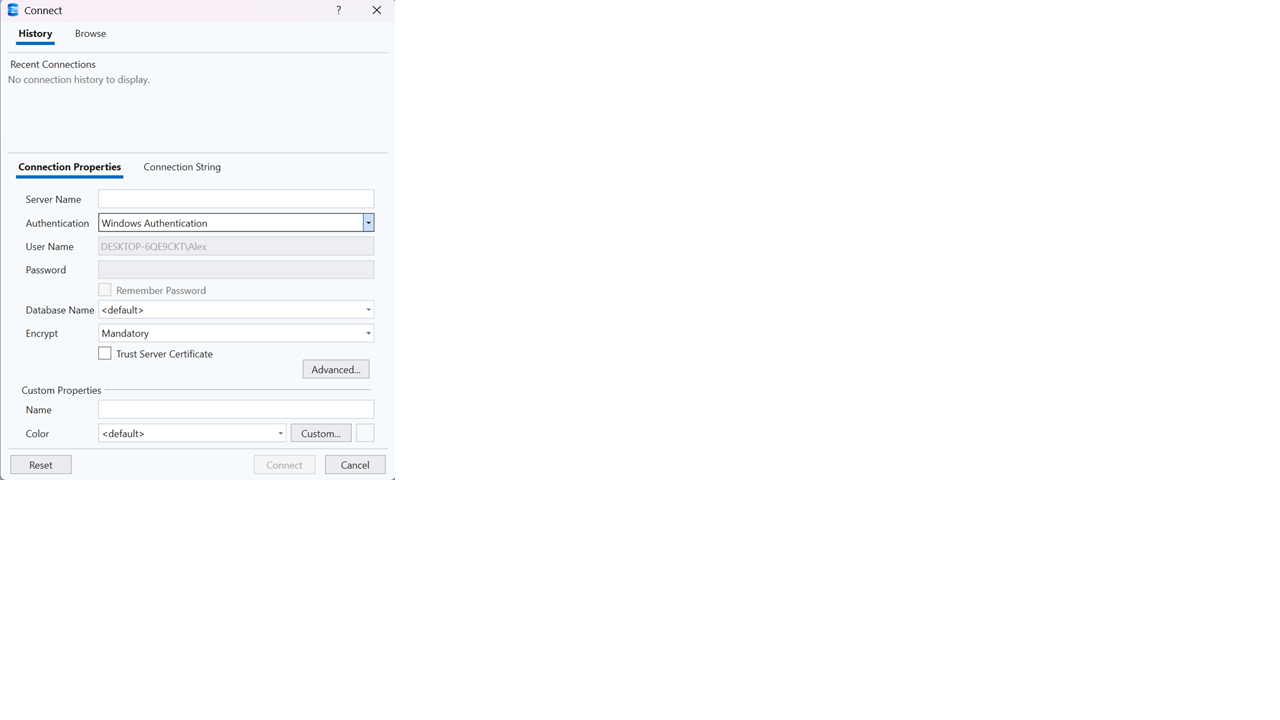Switch to the Connection String tab
Screen dimensions: 1280x720
pos(182,167)
